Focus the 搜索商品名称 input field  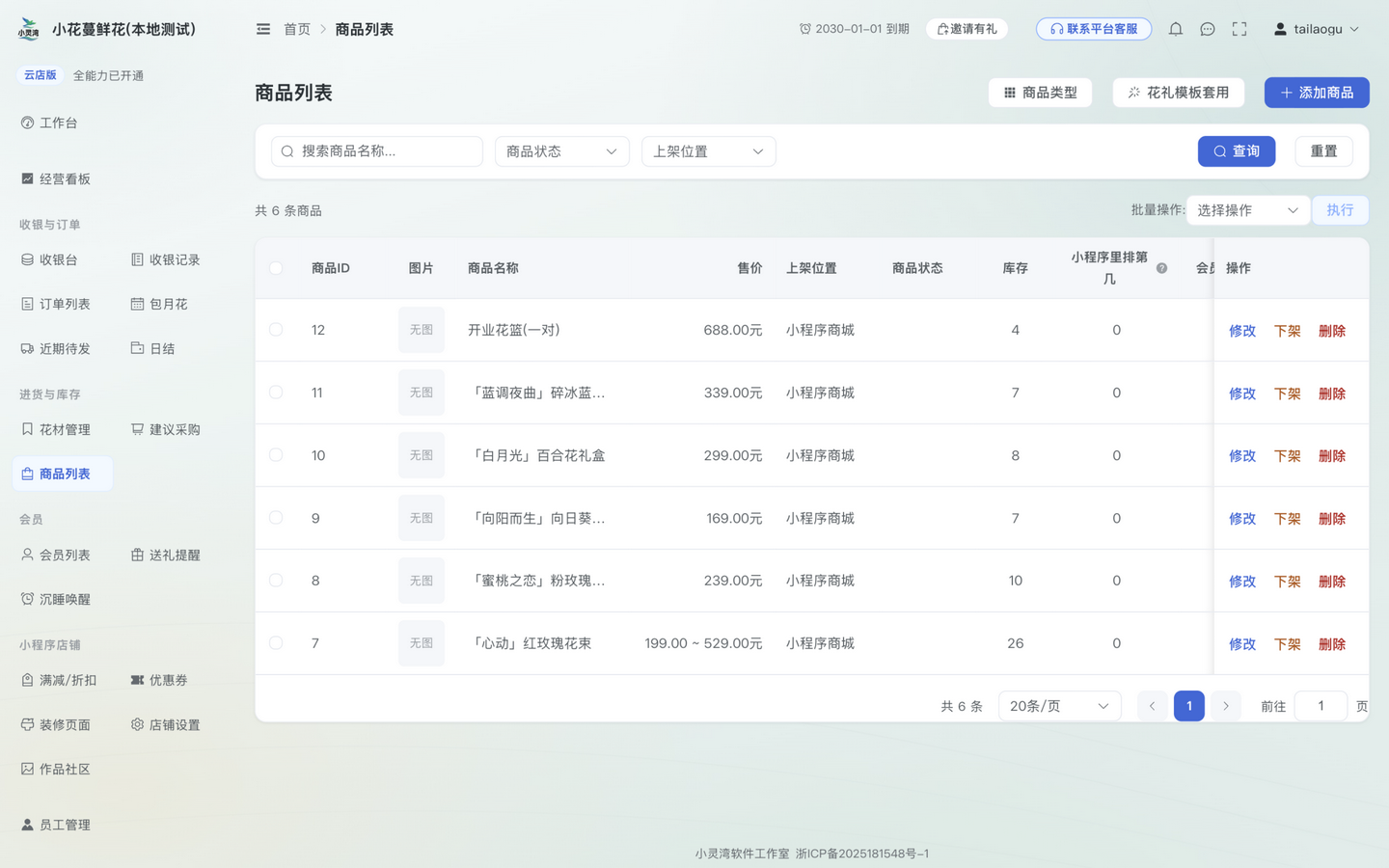pyautogui.click(x=377, y=151)
